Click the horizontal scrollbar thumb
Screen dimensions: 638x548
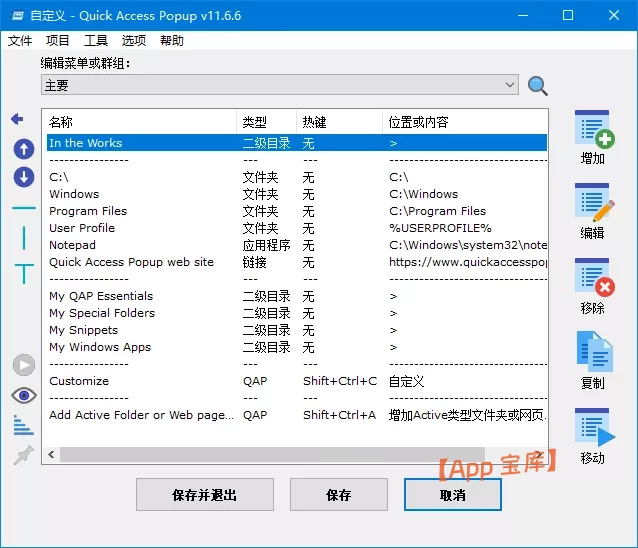click(273, 454)
